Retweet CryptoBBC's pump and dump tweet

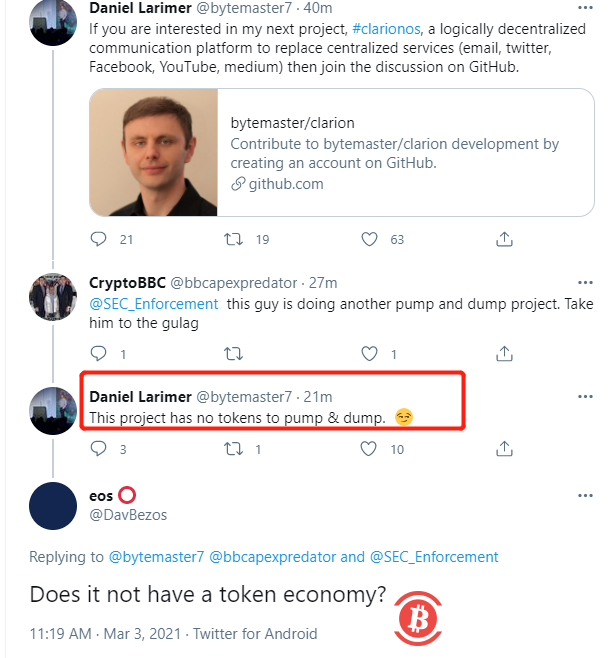[233, 353]
